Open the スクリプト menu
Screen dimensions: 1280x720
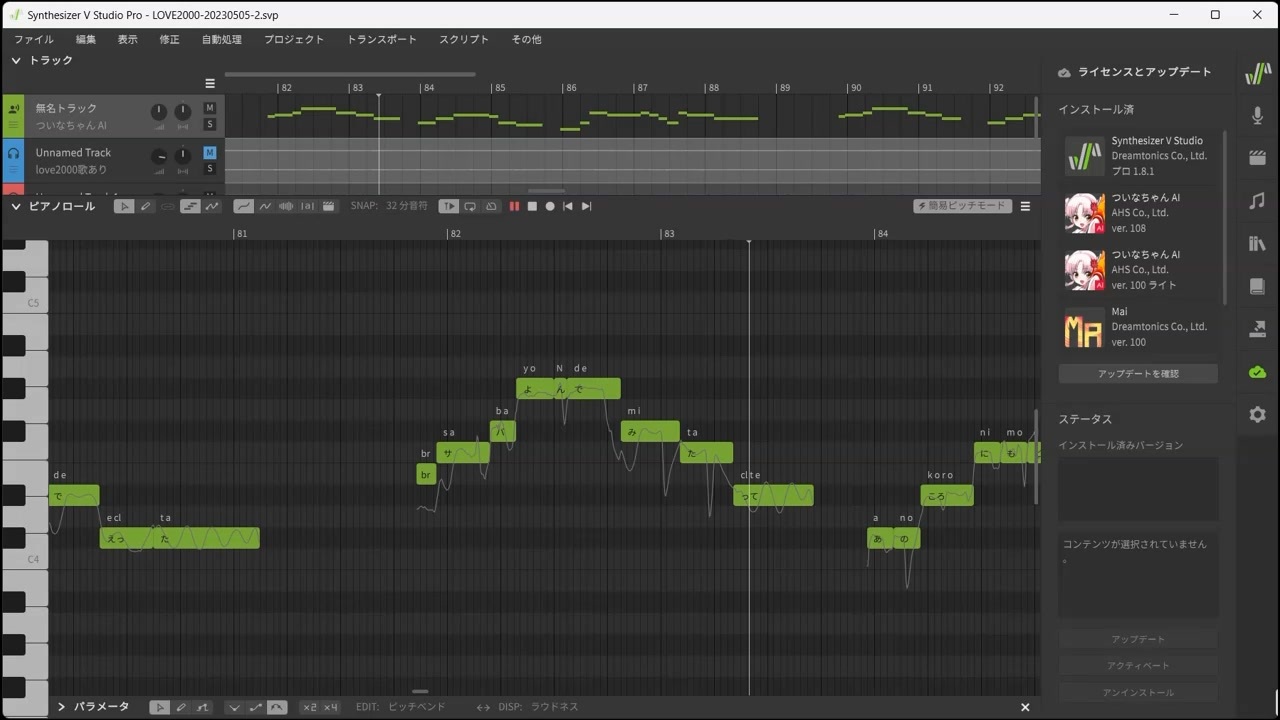pyautogui.click(x=464, y=39)
